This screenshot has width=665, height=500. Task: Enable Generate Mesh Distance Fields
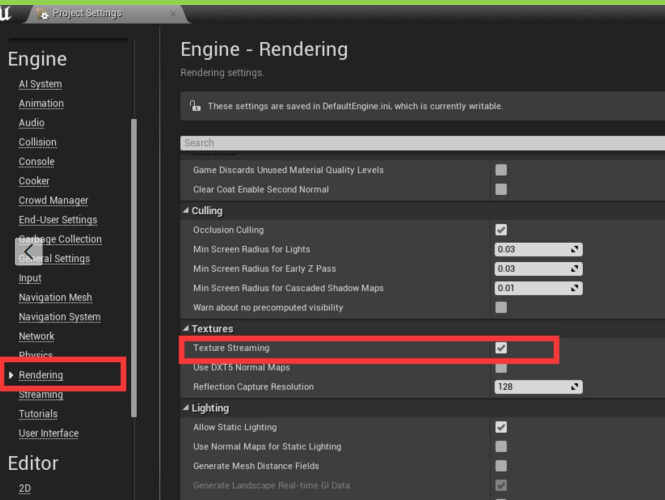point(501,466)
